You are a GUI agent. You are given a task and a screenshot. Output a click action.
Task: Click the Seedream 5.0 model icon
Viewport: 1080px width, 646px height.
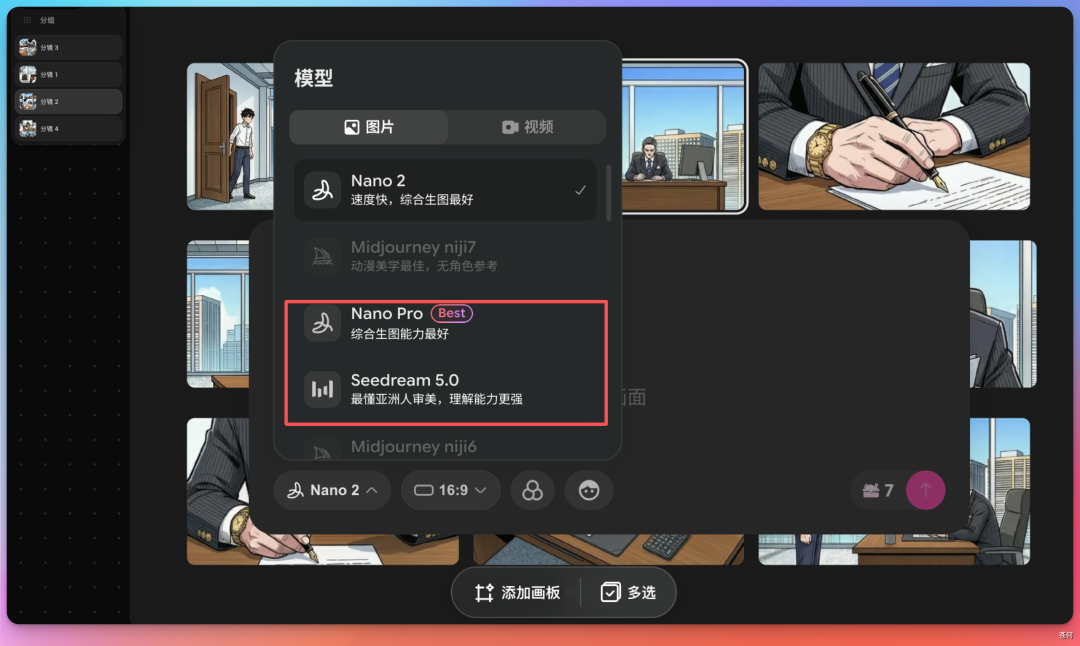tap(321, 389)
